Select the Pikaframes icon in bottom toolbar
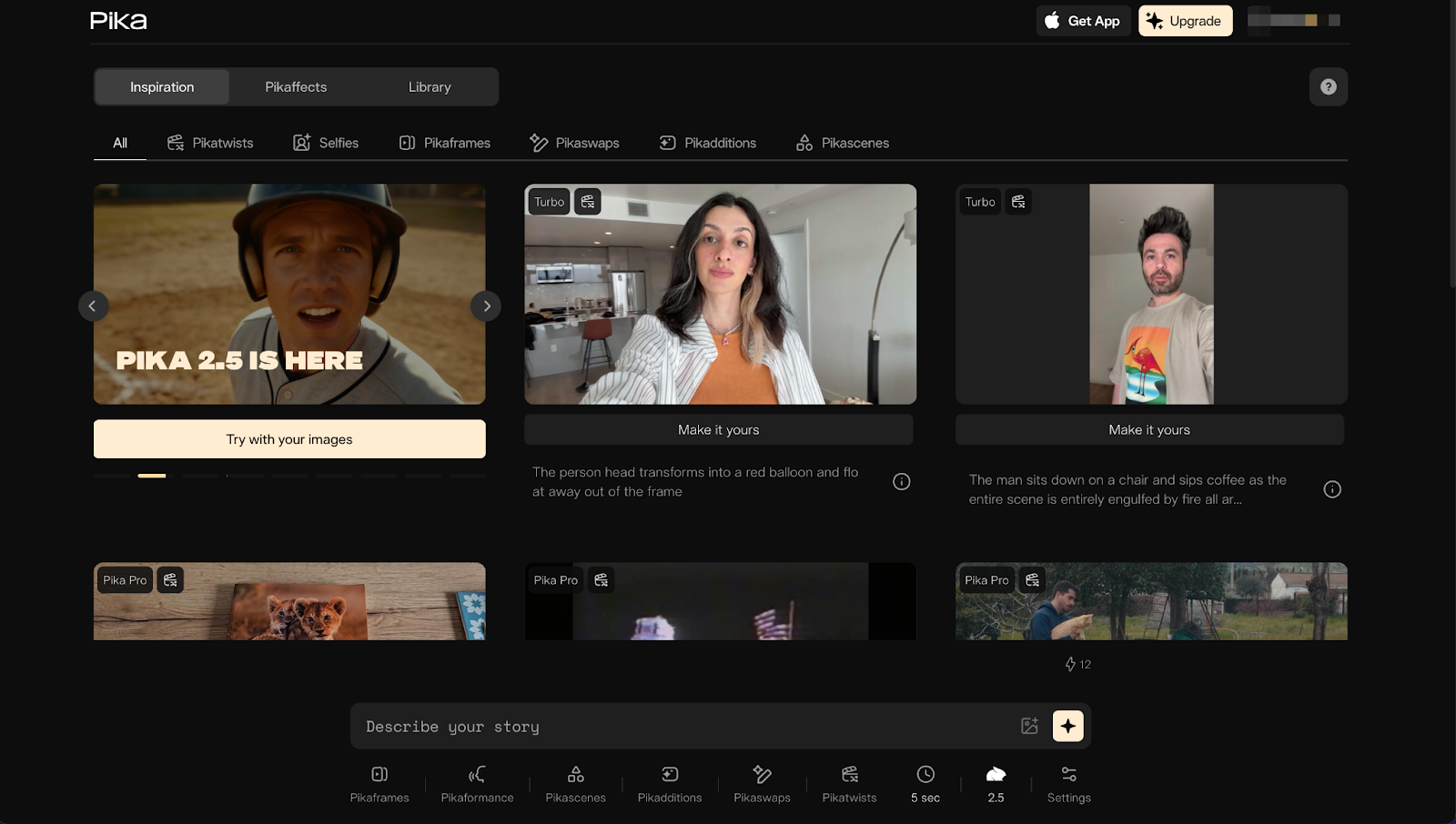Screen dimensions: 1456x824 tap(379, 783)
